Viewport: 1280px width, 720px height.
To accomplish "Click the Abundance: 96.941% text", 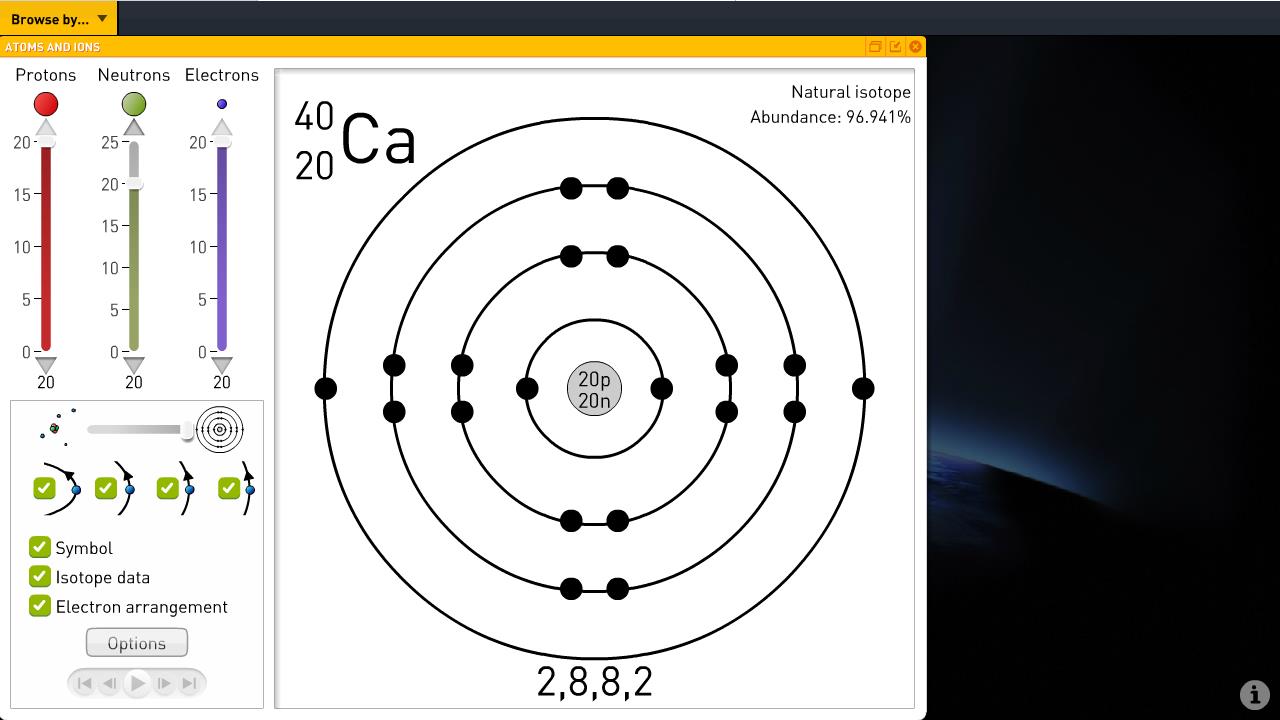I will 831,117.
